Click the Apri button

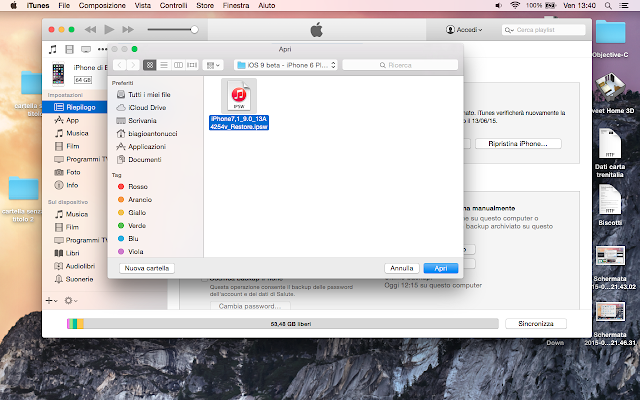tap(441, 268)
